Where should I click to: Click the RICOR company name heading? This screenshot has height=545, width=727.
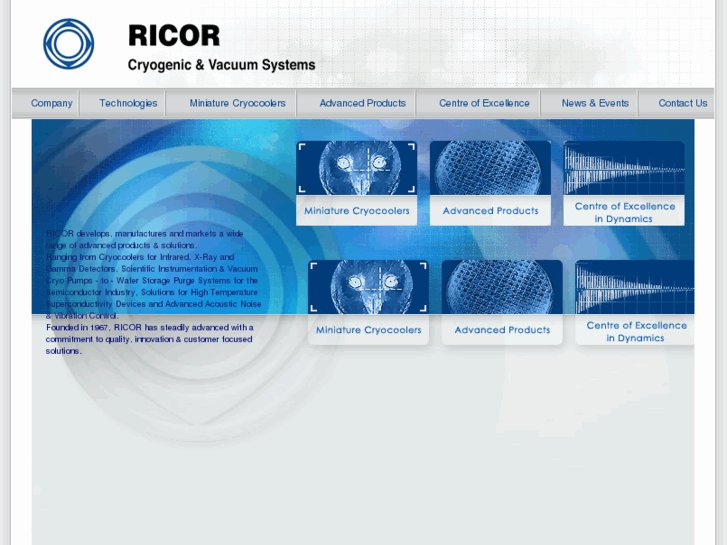pos(174,36)
